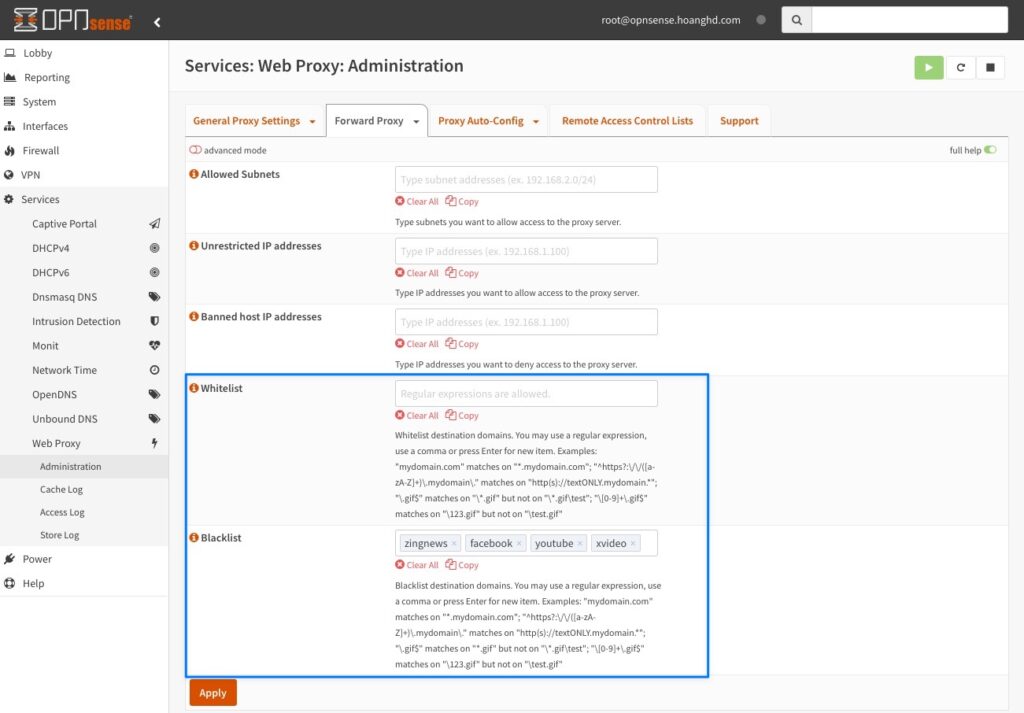Copy the Whitelist entries
This screenshot has height=713, width=1024.
pos(462,415)
